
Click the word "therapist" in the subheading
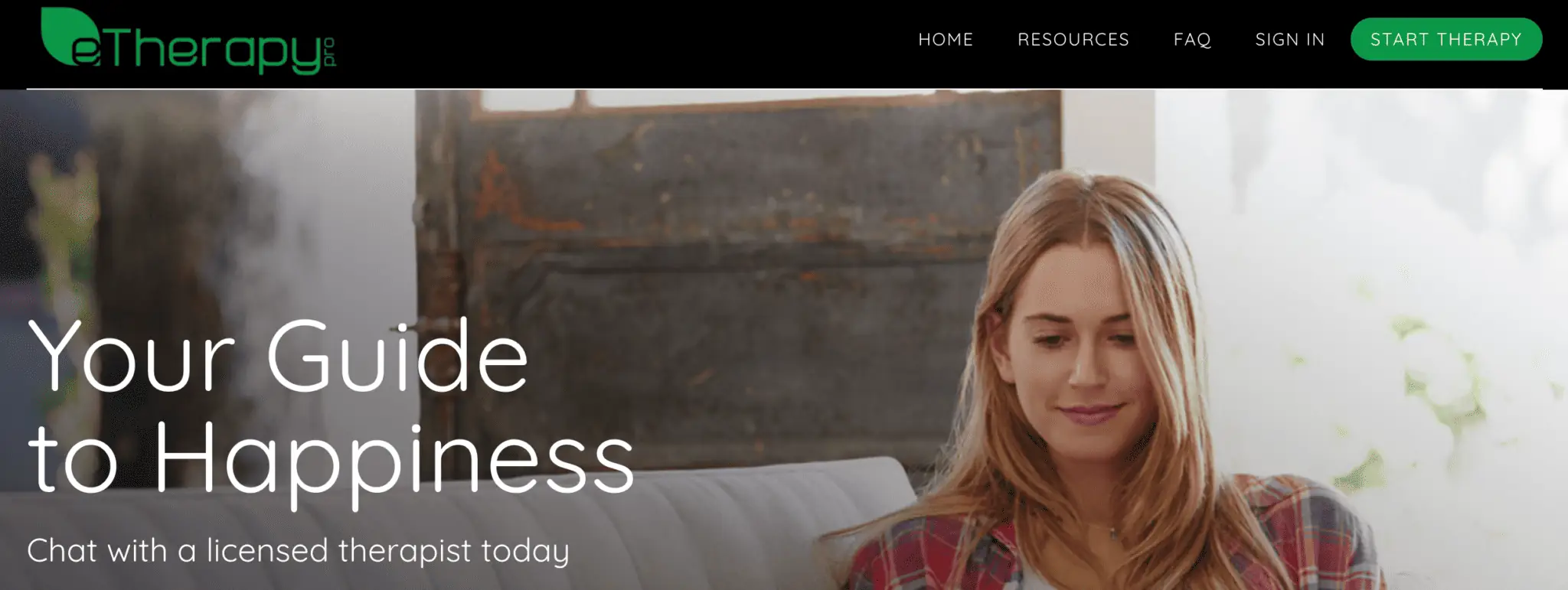[x=405, y=551]
